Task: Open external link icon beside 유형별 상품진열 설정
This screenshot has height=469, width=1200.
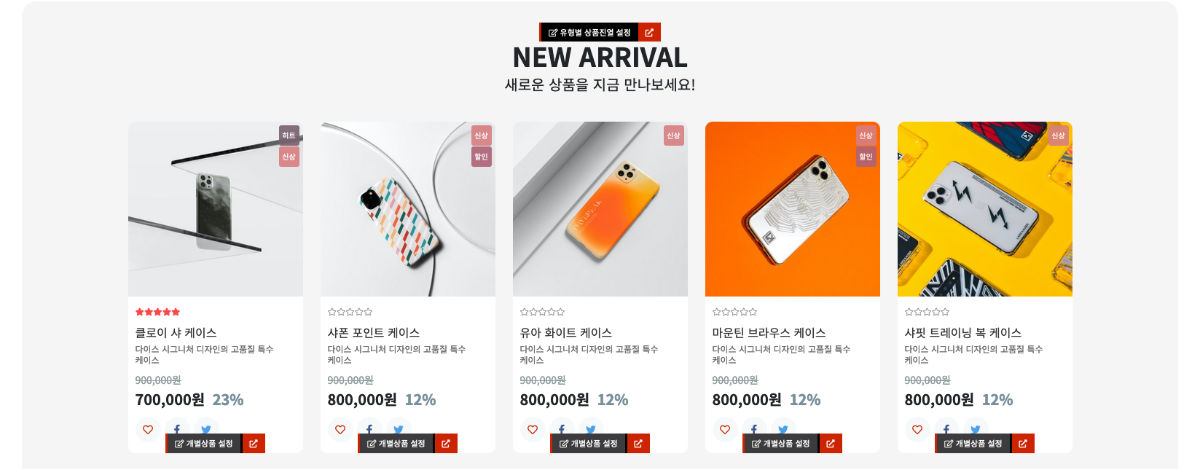Action: point(649,32)
